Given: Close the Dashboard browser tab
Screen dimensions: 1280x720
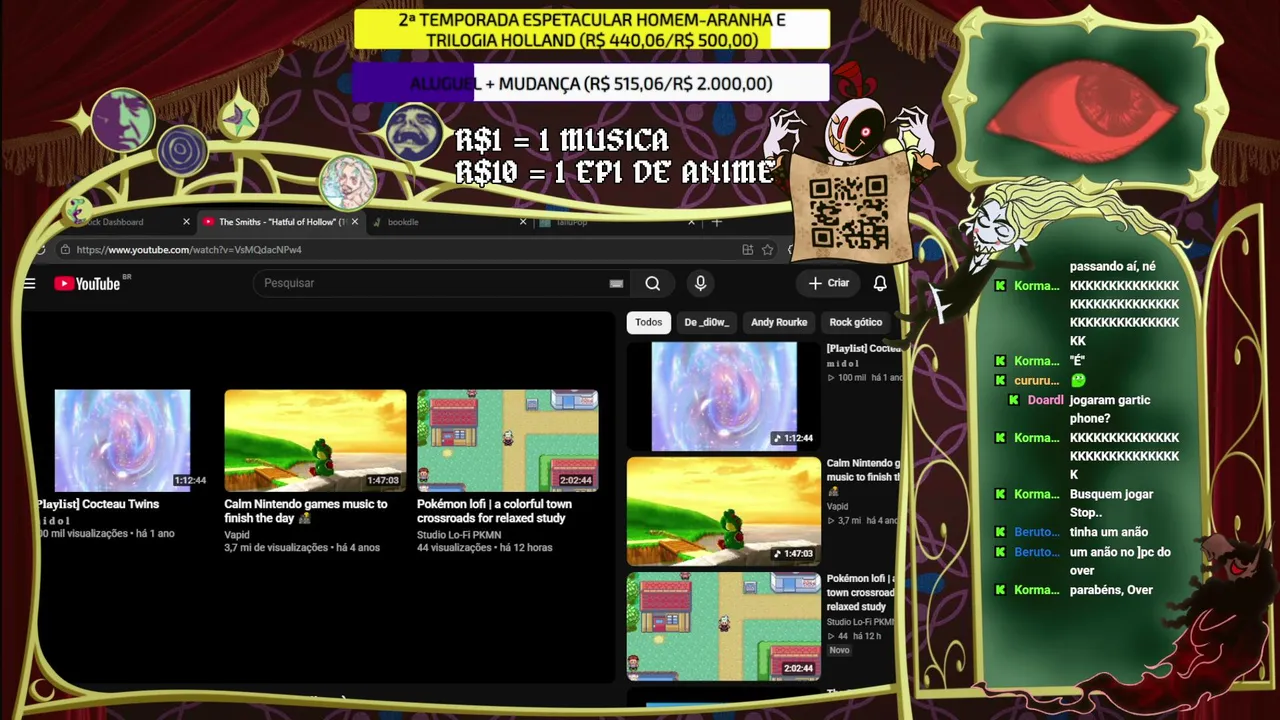Looking at the screenshot, I should pyautogui.click(x=186, y=222).
